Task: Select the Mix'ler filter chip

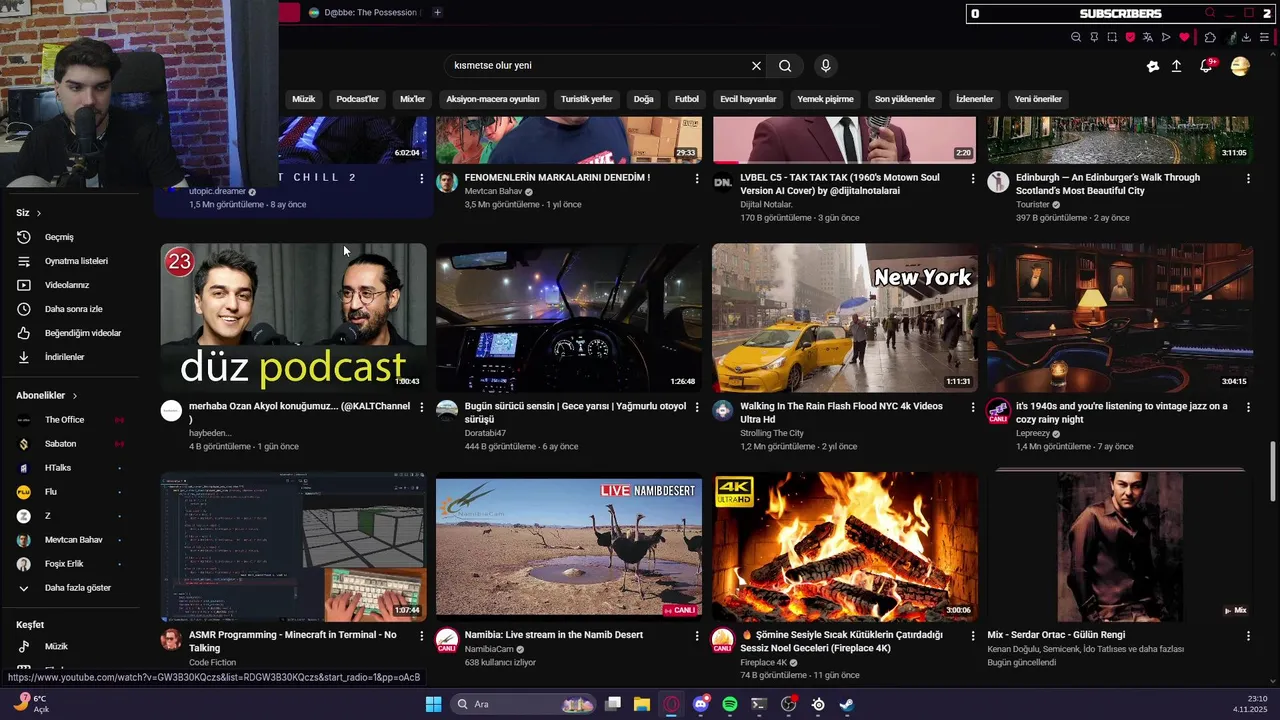Action: coord(412,99)
